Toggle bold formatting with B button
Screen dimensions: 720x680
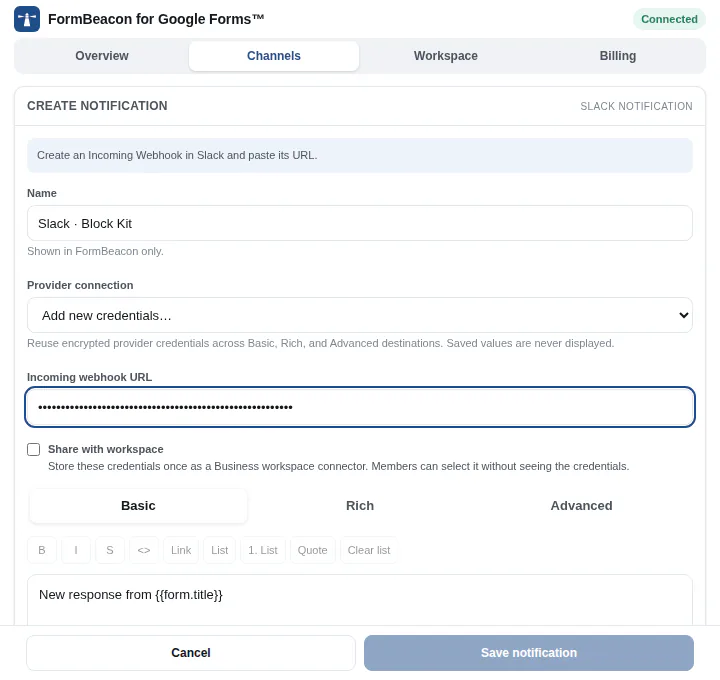42,550
